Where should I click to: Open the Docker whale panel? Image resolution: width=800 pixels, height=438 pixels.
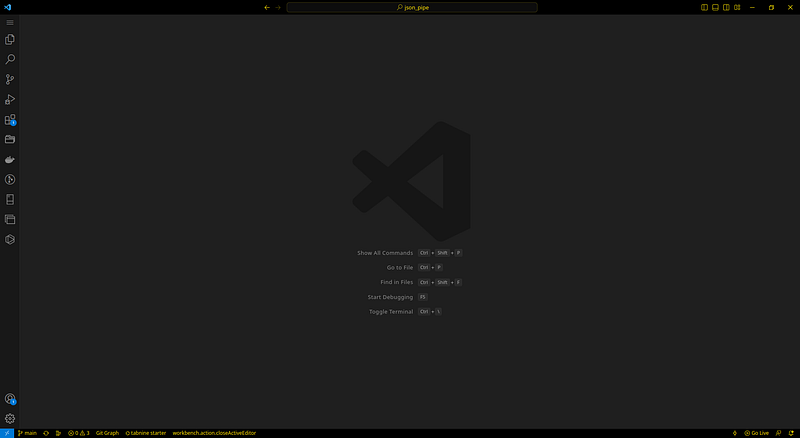[10, 159]
